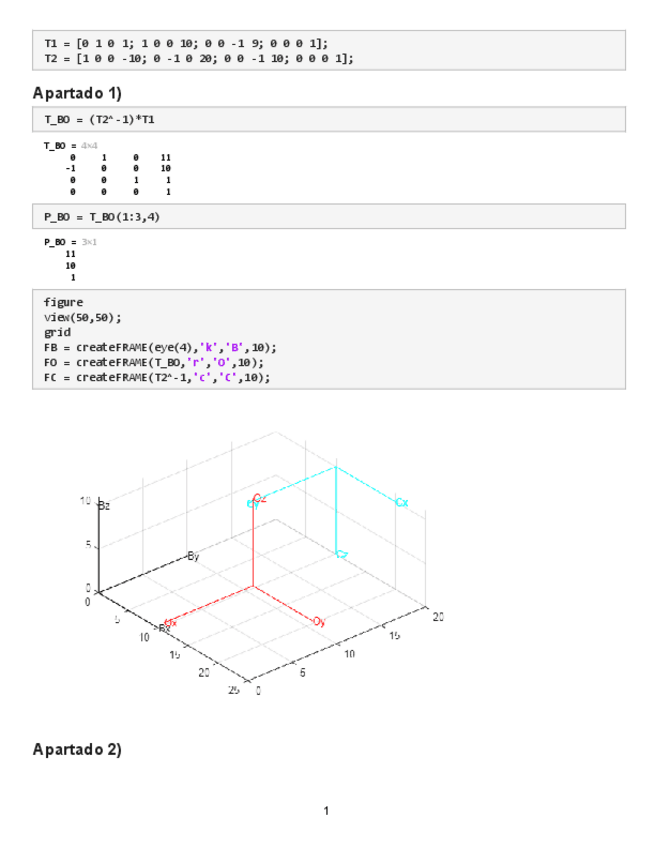655x848 pixels.
Task: Click the page number 1 at bottom
Action: click(x=326, y=810)
